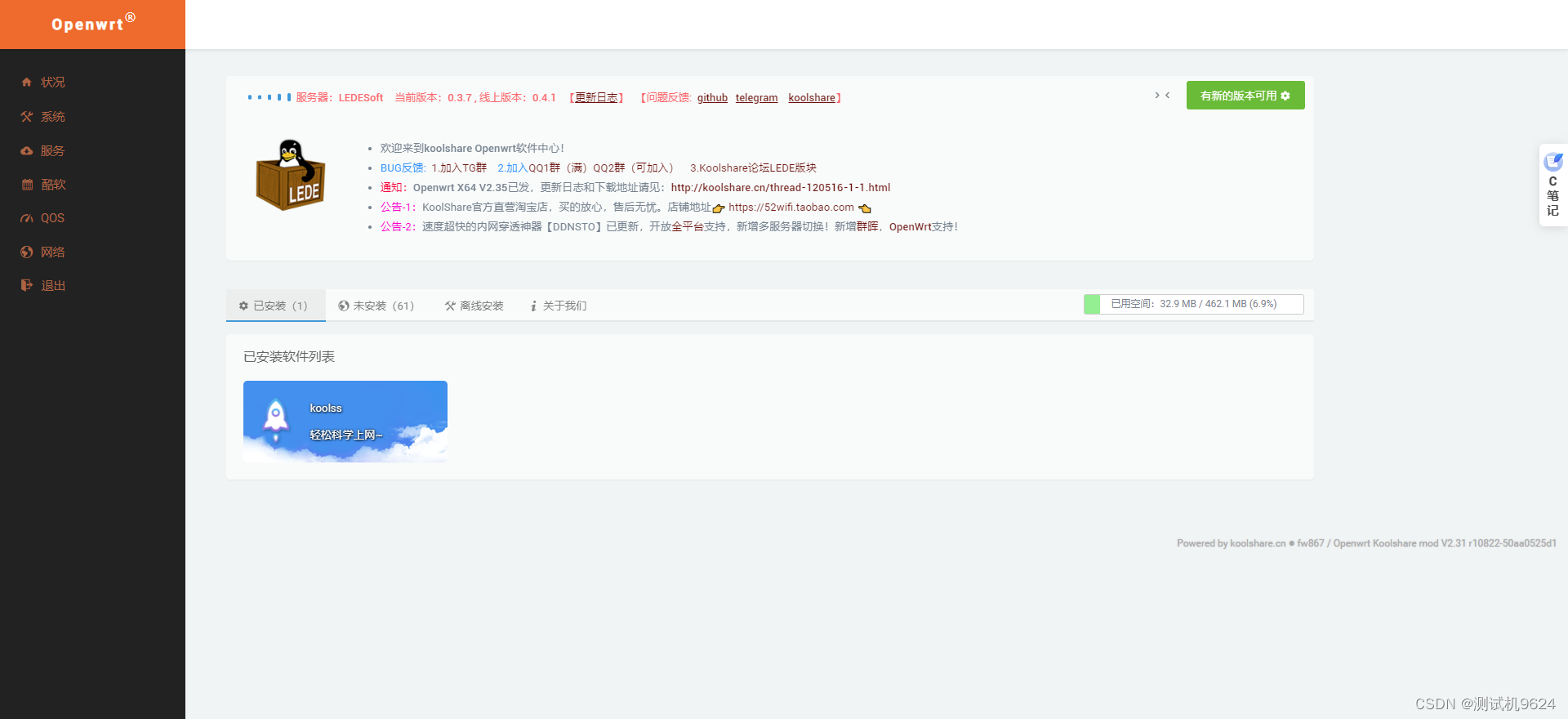Click 当前版本 0.3.7 version text

[434, 98]
